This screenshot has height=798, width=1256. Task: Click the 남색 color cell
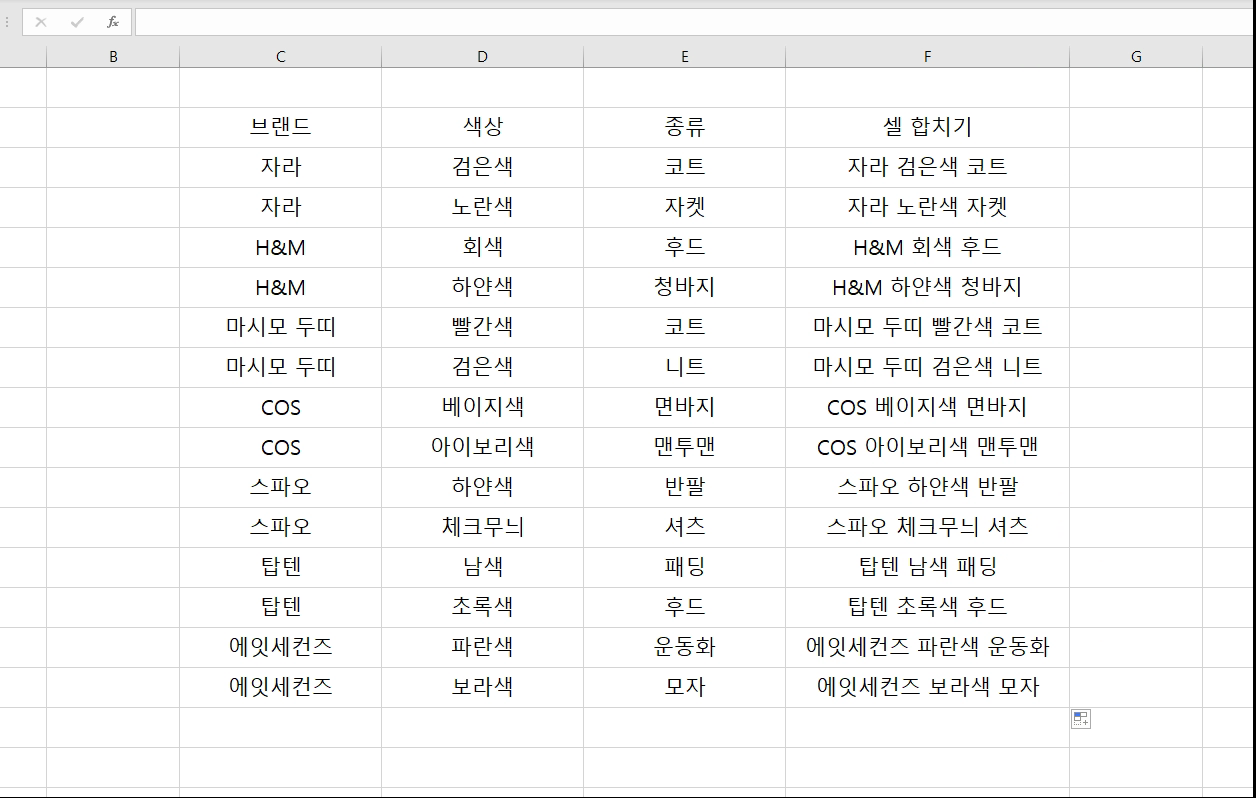pos(482,567)
